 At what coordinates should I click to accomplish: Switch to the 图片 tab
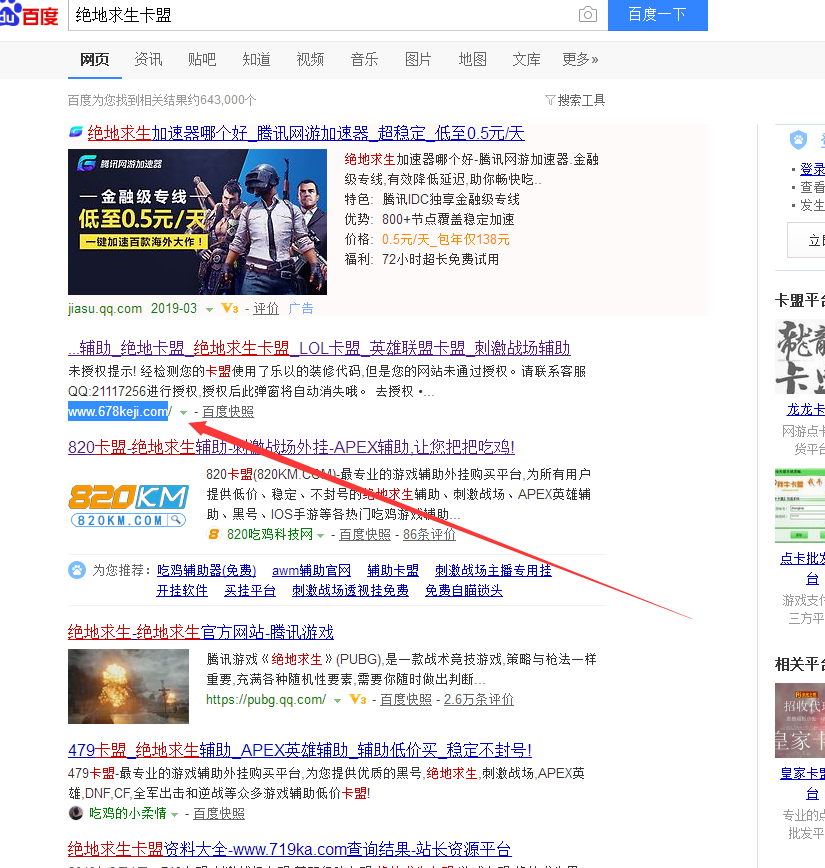[418, 60]
